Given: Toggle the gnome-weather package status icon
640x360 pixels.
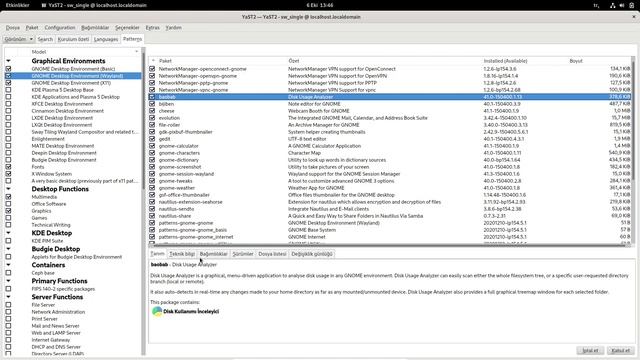Looking at the screenshot, I should coord(152,188).
